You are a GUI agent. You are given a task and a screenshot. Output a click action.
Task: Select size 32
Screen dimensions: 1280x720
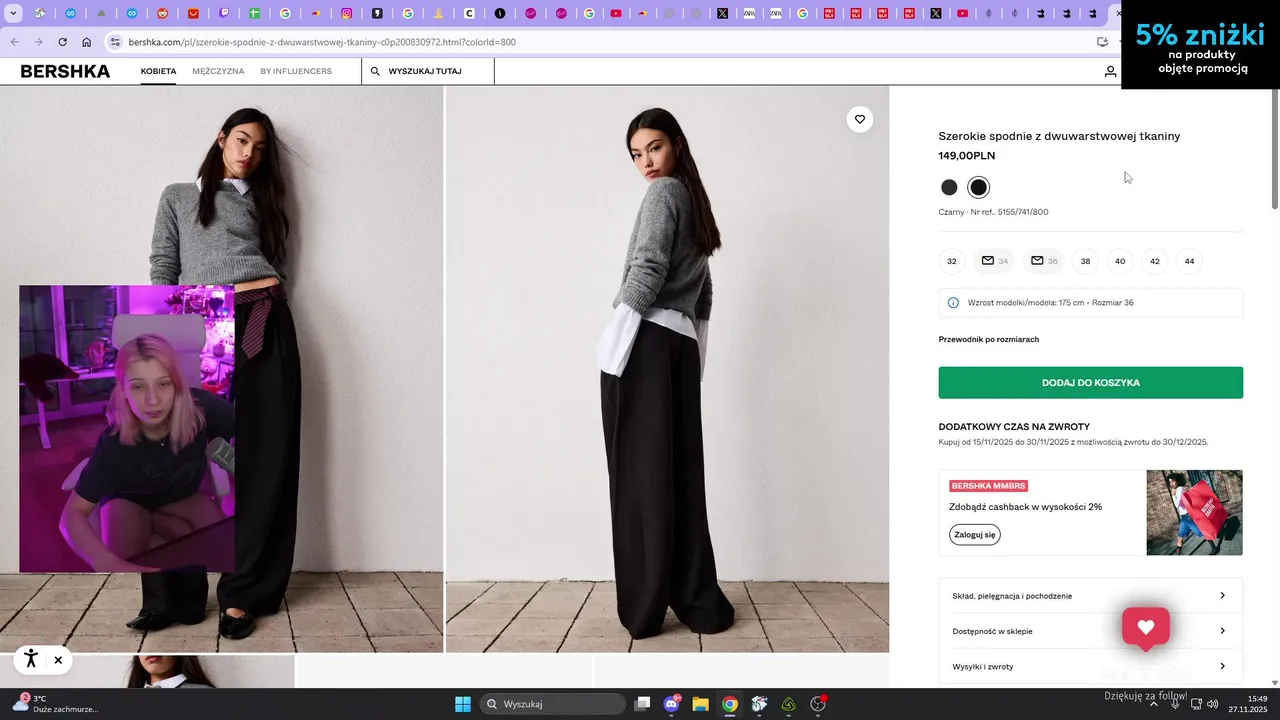(x=952, y=261)
